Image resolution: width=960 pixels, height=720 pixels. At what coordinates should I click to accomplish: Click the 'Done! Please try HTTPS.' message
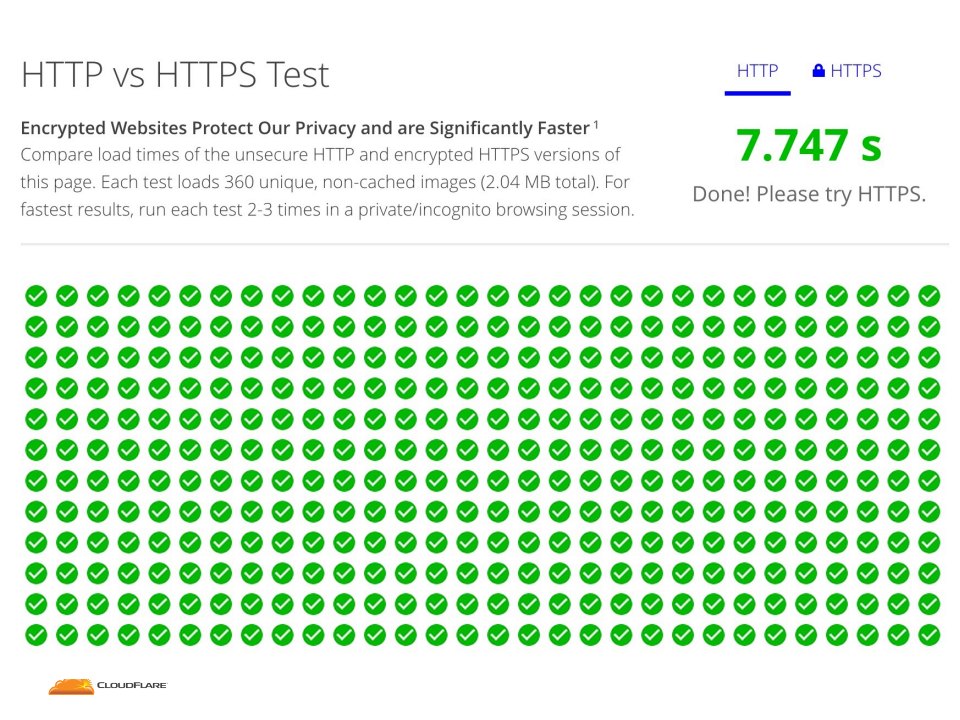point(808,194)
